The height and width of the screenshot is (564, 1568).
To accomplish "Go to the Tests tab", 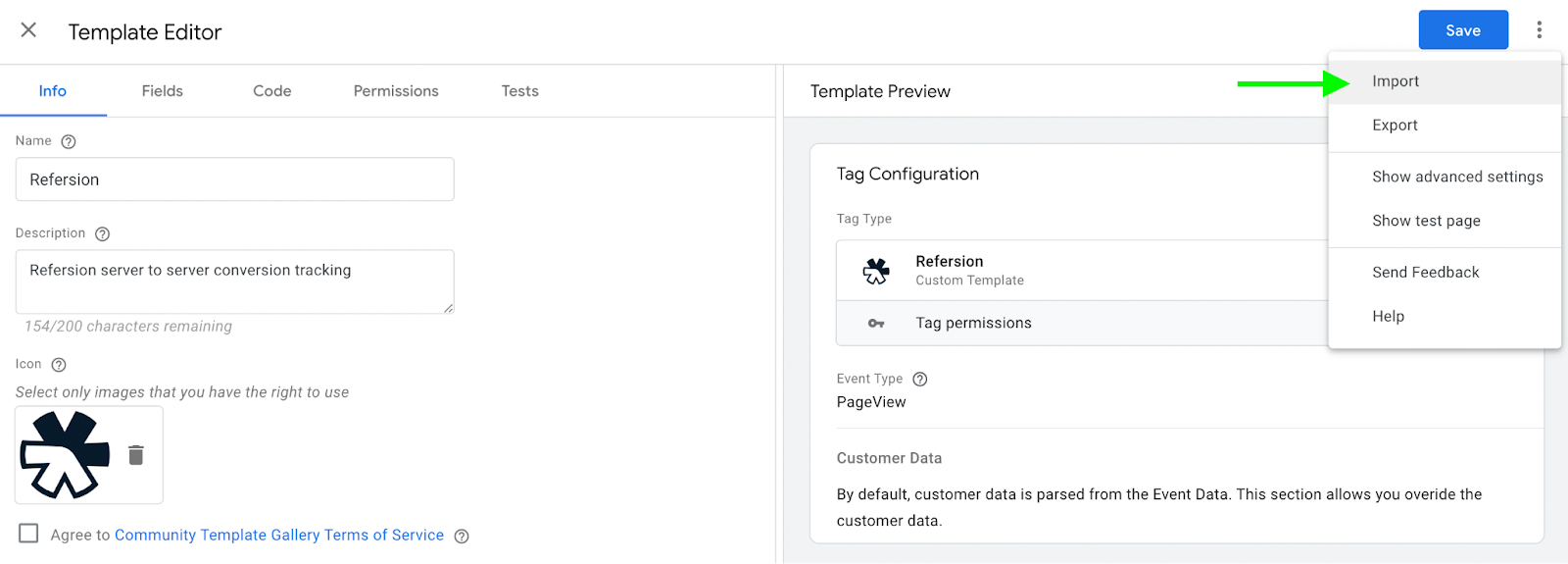I will click(520, 91).
